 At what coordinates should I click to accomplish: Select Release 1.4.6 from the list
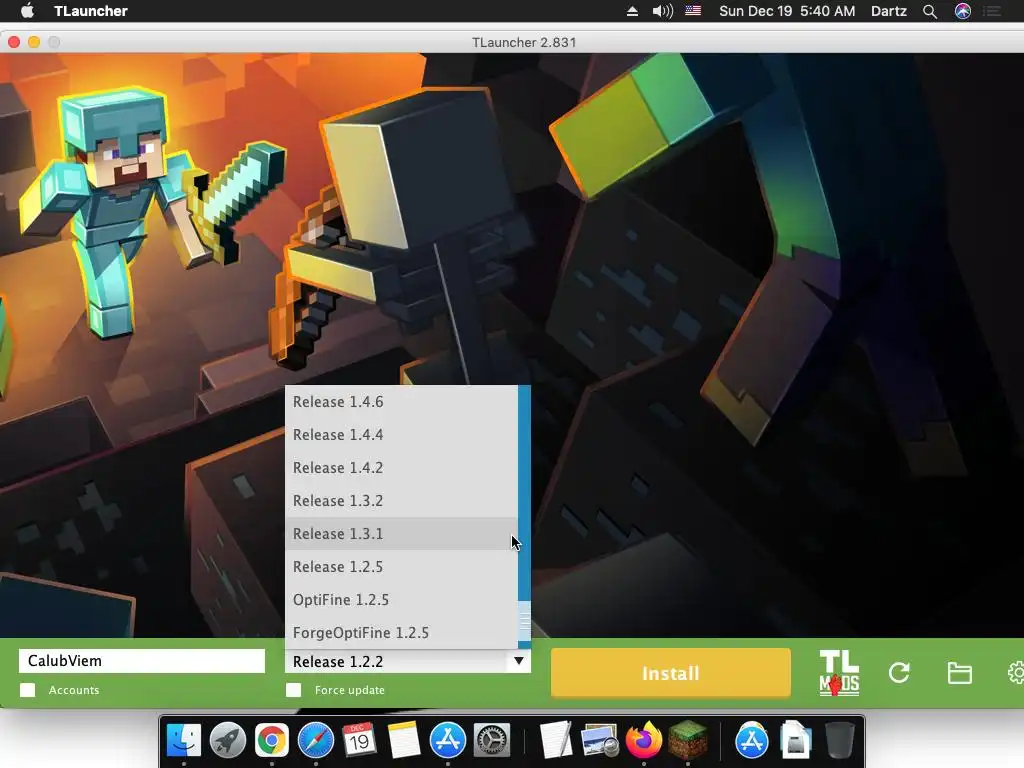pyautogui.click(x=402, y=402)
